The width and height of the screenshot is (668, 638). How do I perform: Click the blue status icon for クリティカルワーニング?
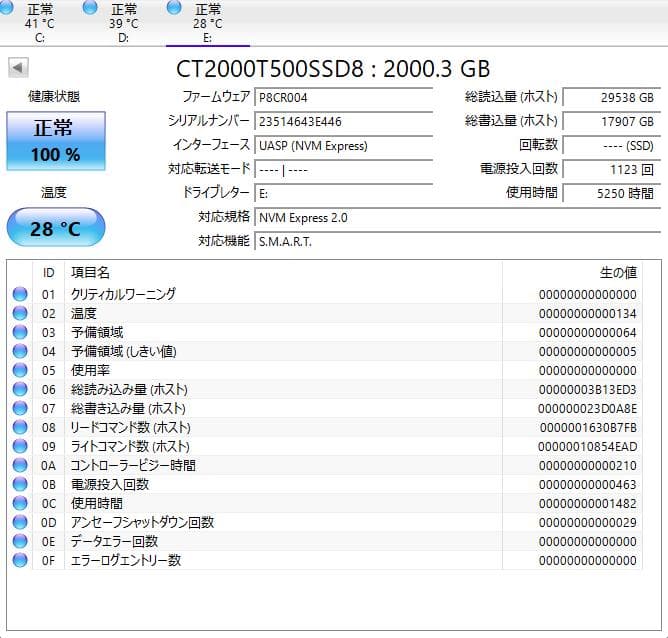click(20, 294)
